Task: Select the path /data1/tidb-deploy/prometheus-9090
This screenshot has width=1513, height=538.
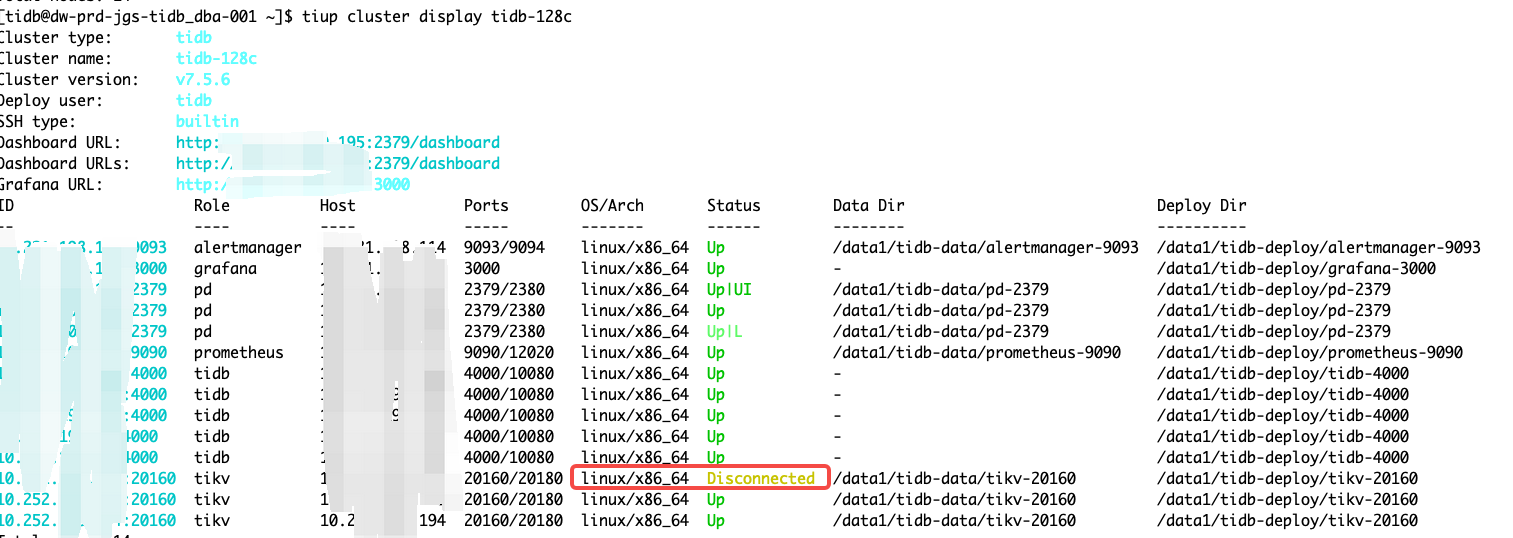Action: pos(1310,352)
